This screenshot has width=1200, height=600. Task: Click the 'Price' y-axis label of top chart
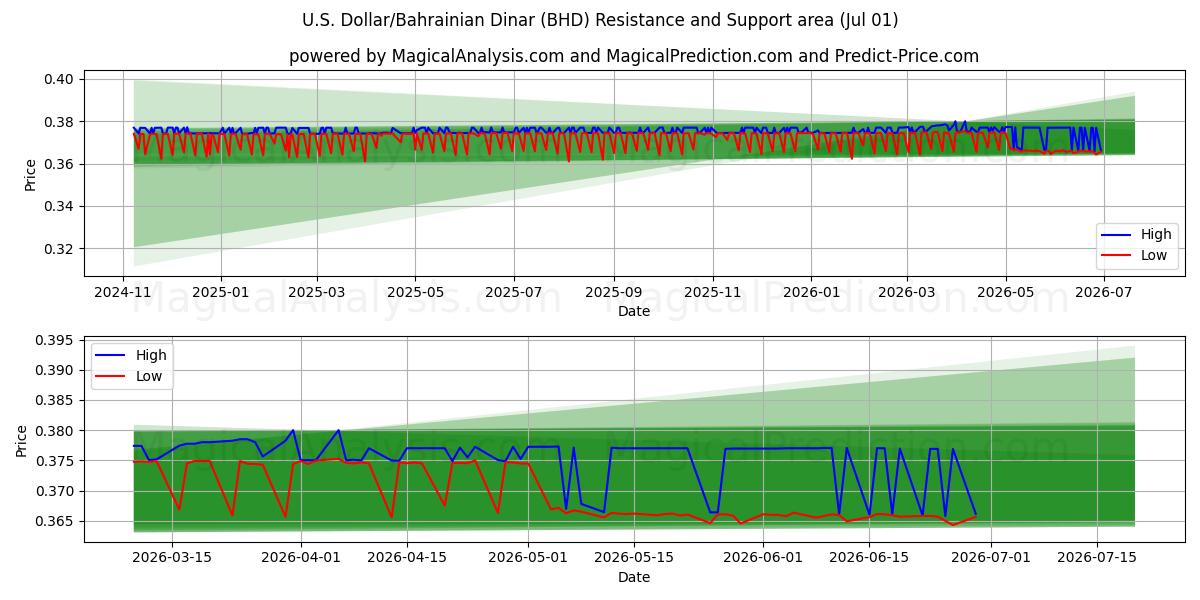pos(30,175)
